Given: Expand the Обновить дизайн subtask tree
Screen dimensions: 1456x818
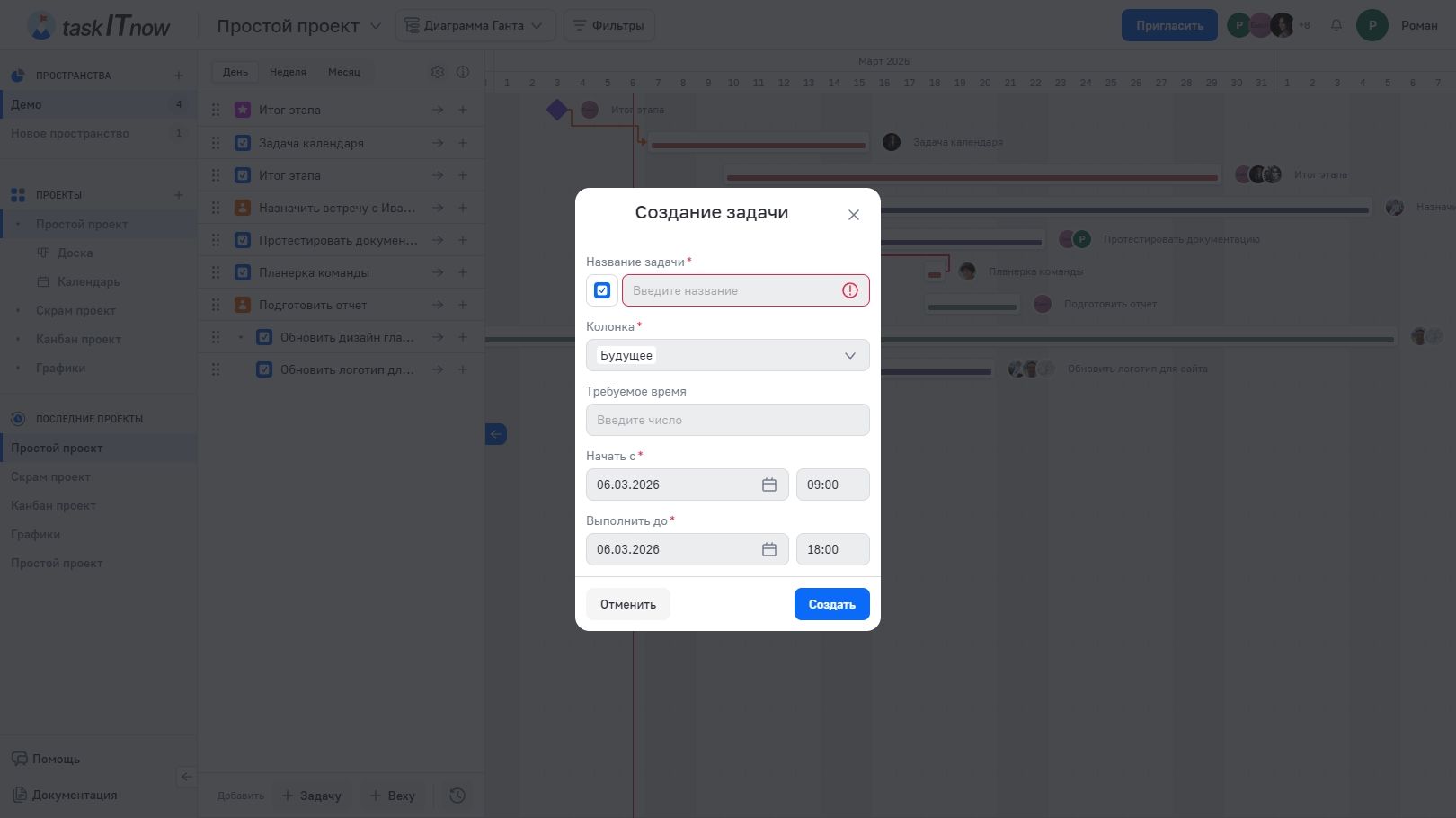Looking at the screenshot, I should 241,337.
